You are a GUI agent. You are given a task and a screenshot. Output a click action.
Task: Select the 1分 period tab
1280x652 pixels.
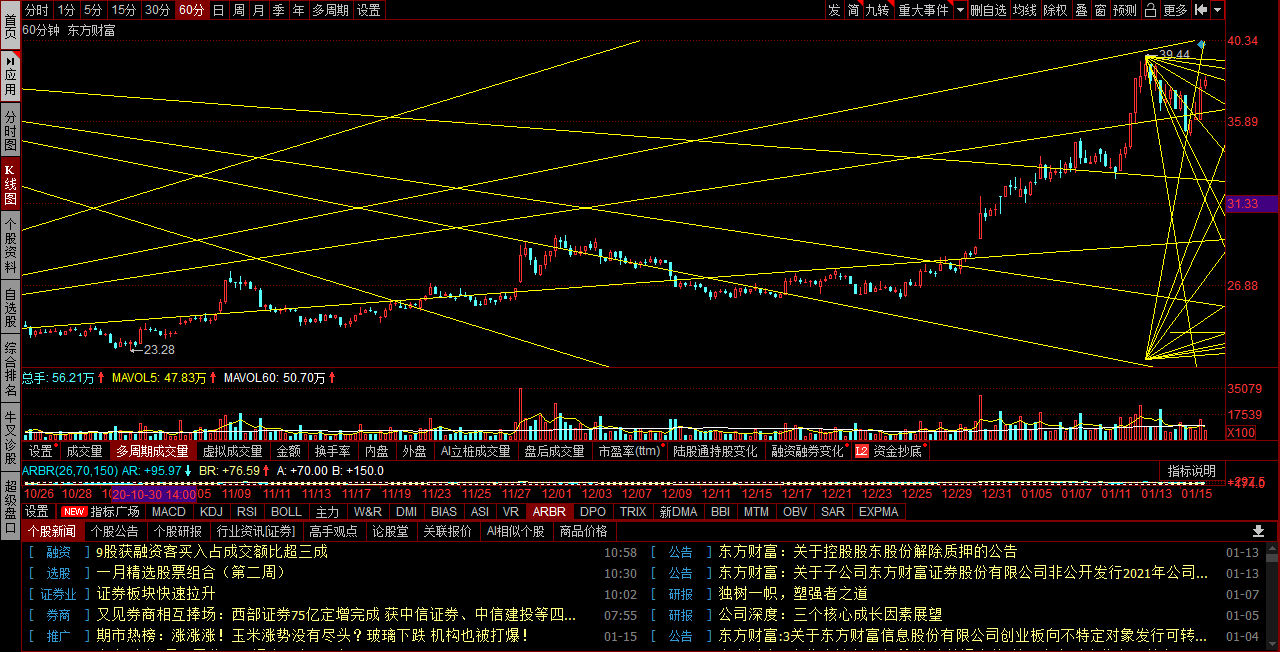66,10
